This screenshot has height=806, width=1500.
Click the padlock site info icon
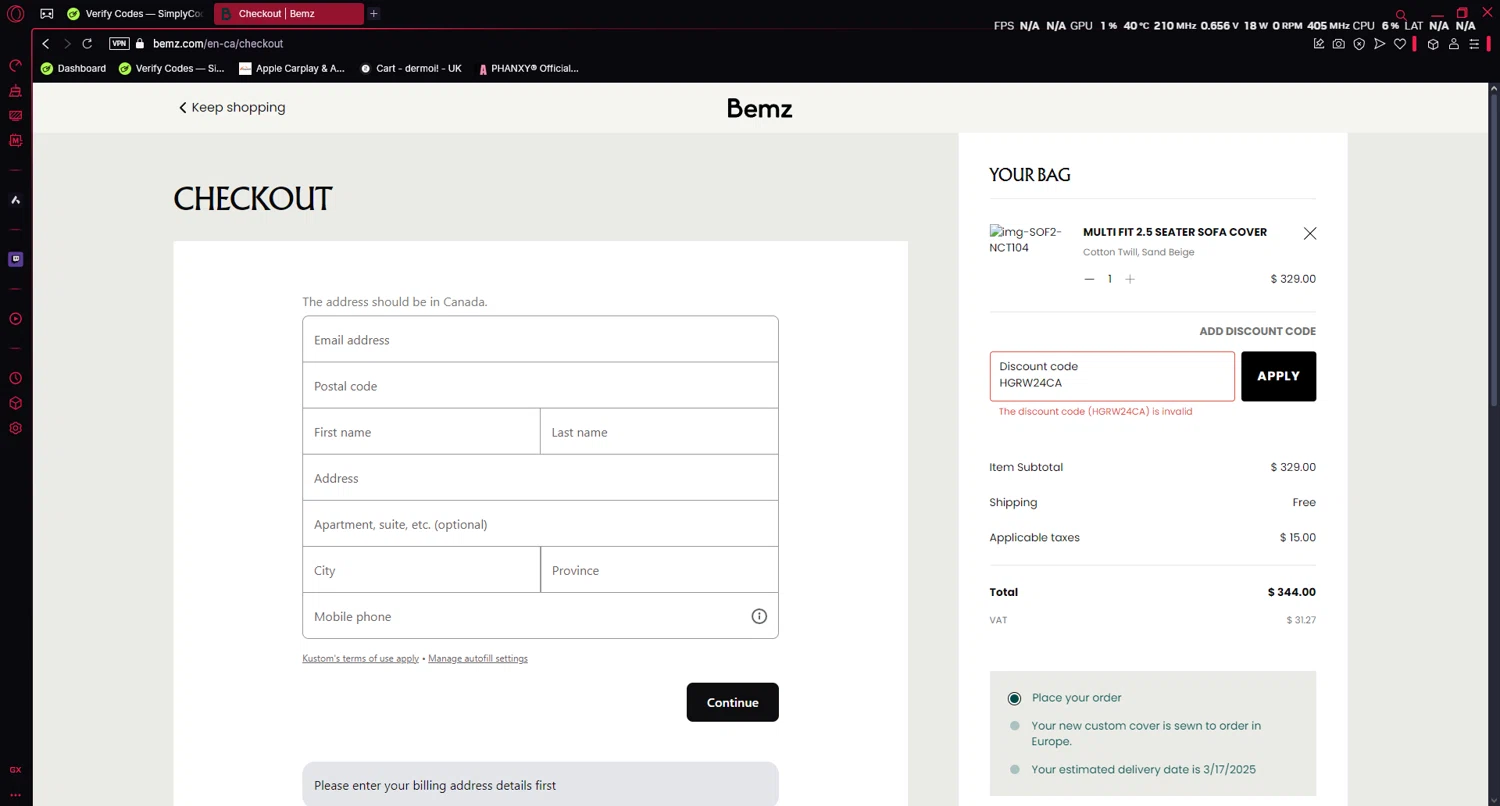pos(140,44)
